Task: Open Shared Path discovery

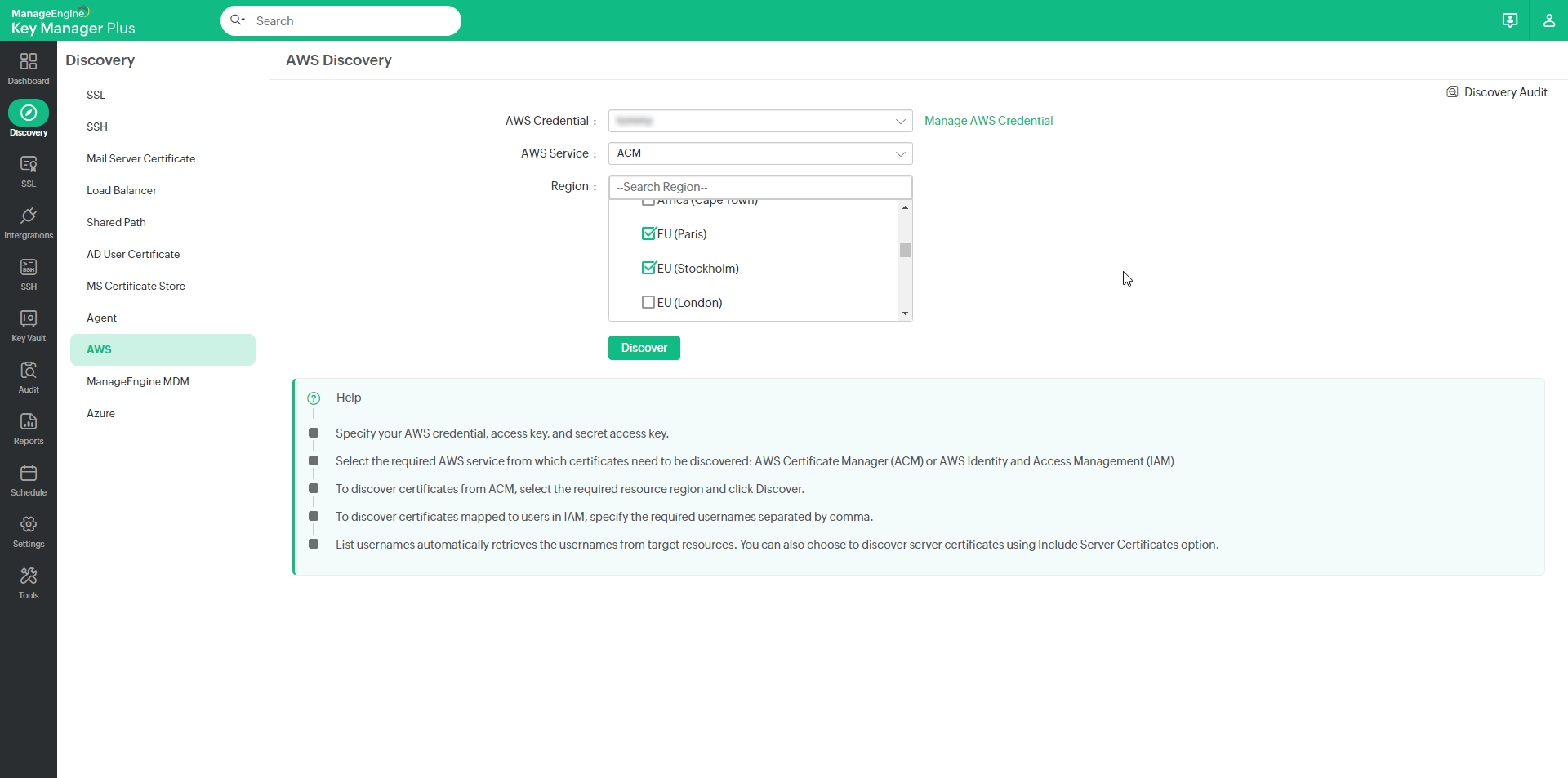Action: click(116, 222)
